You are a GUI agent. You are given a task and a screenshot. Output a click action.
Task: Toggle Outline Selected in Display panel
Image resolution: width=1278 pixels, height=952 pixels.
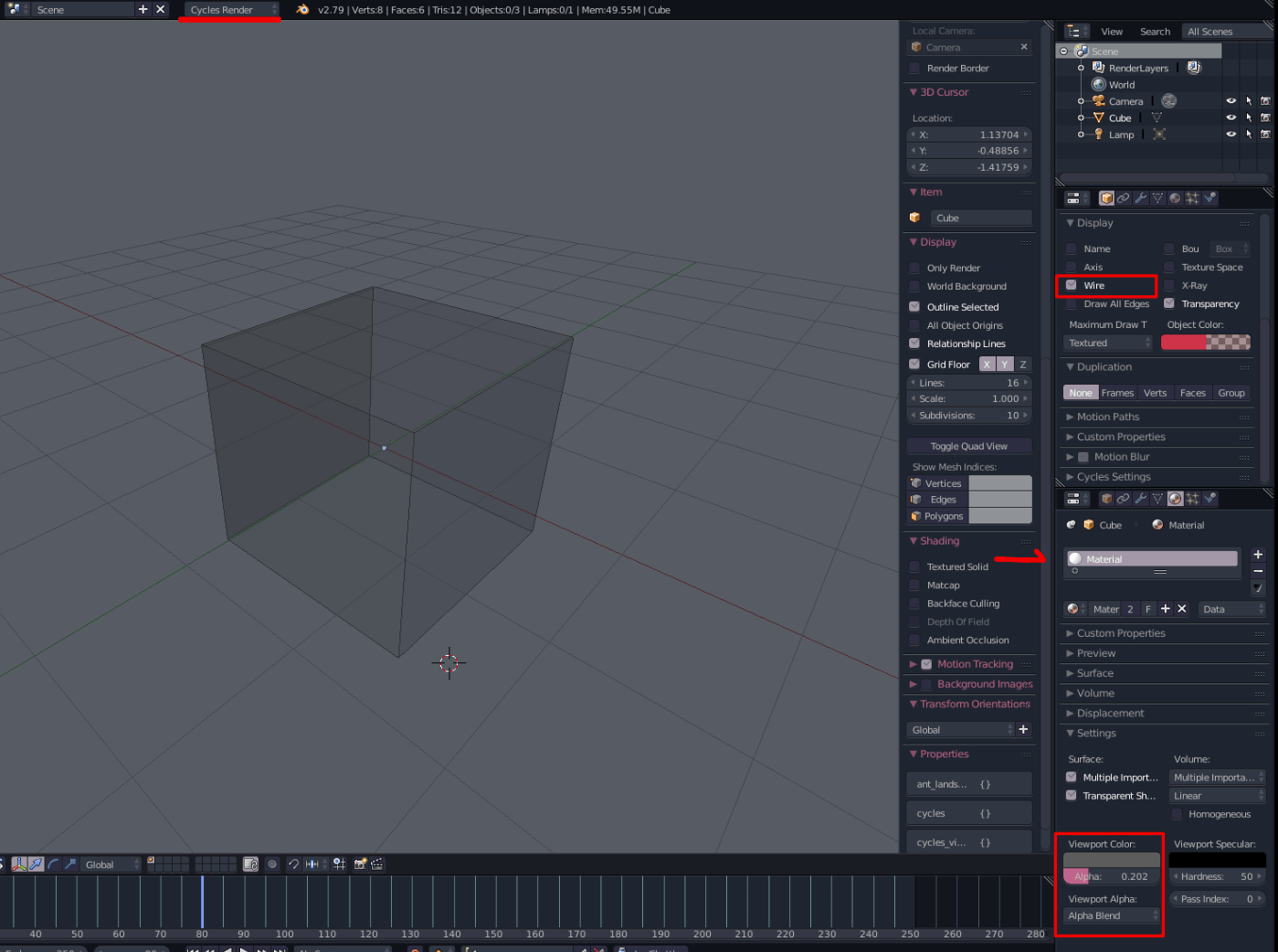(915, 306)
